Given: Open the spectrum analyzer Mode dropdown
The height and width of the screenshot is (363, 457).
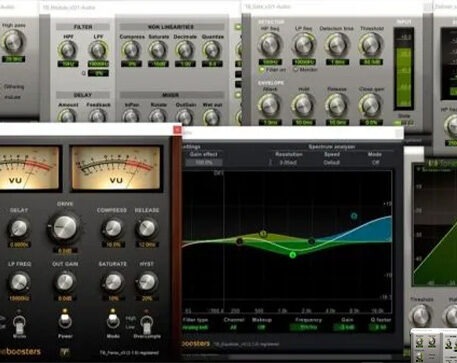Looking at the screenshot, I should pos(376,163).
